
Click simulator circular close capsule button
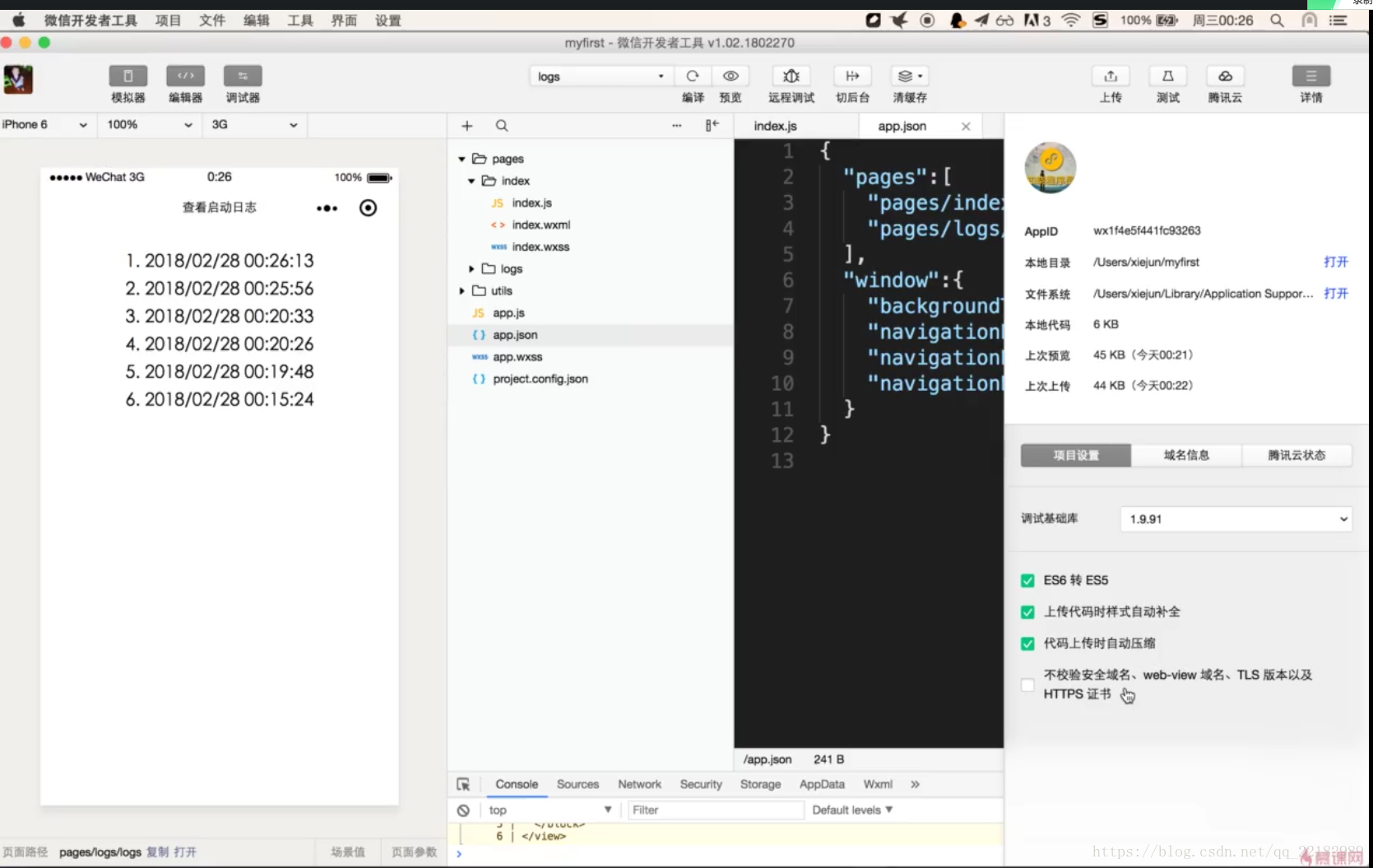point(369,208)
